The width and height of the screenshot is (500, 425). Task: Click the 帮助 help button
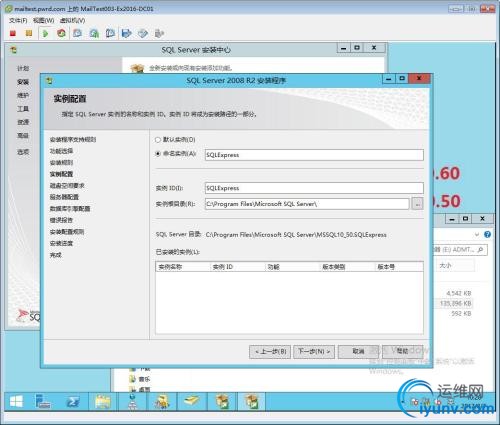[403, 351]
